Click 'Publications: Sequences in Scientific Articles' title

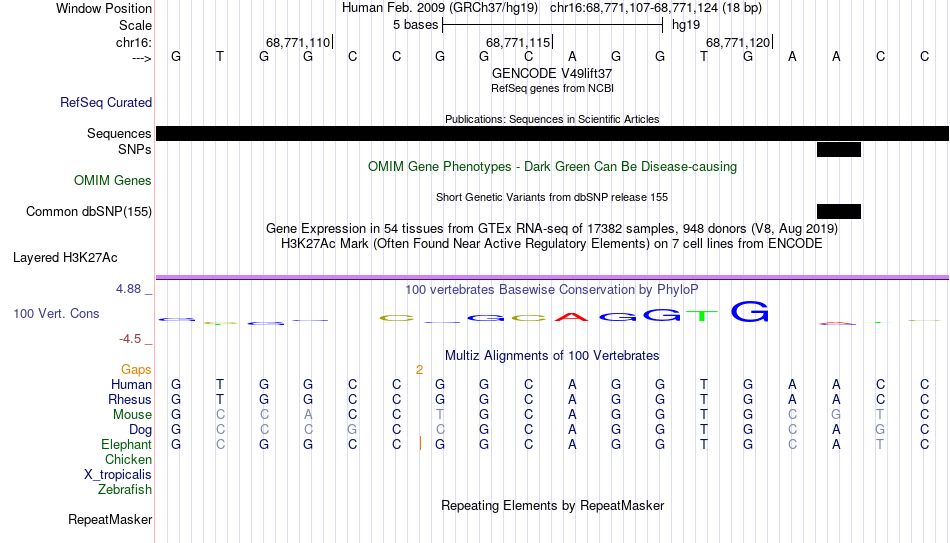pyautogui.click(x=552, y=119)
